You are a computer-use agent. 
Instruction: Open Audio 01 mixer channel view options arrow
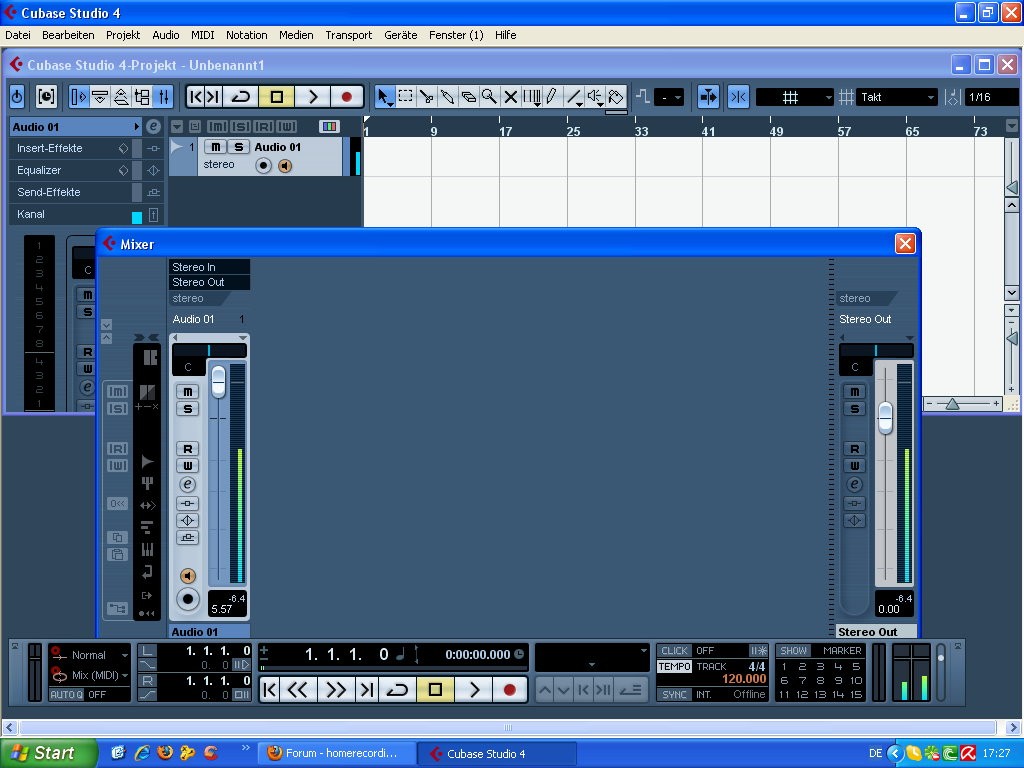coord(243,338)
